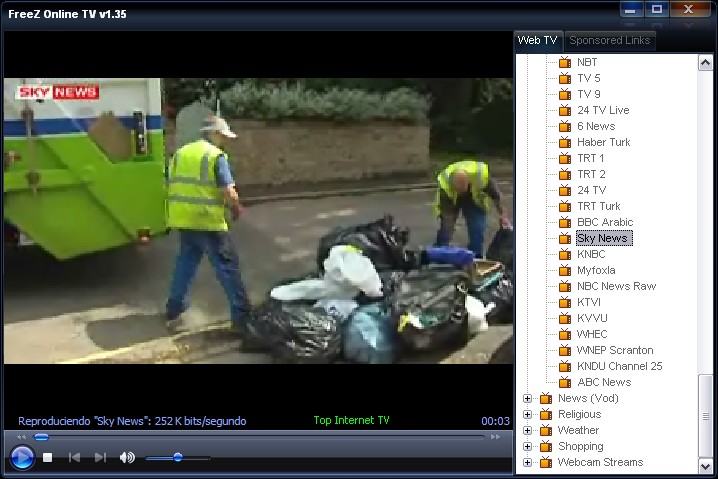Click the TV icon beside WHEC
This screenshot has height=479, width=718.
click(565, 334)
